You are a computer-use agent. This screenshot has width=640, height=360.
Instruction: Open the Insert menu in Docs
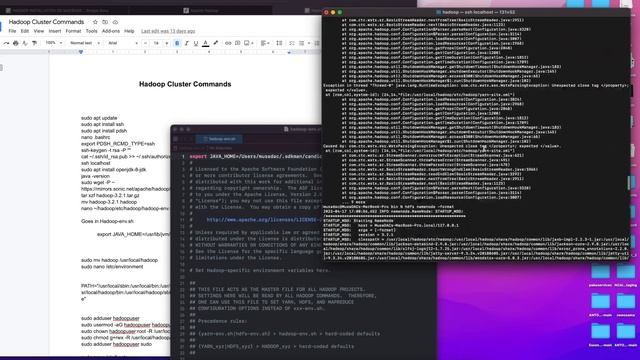(x=55, y=31)
